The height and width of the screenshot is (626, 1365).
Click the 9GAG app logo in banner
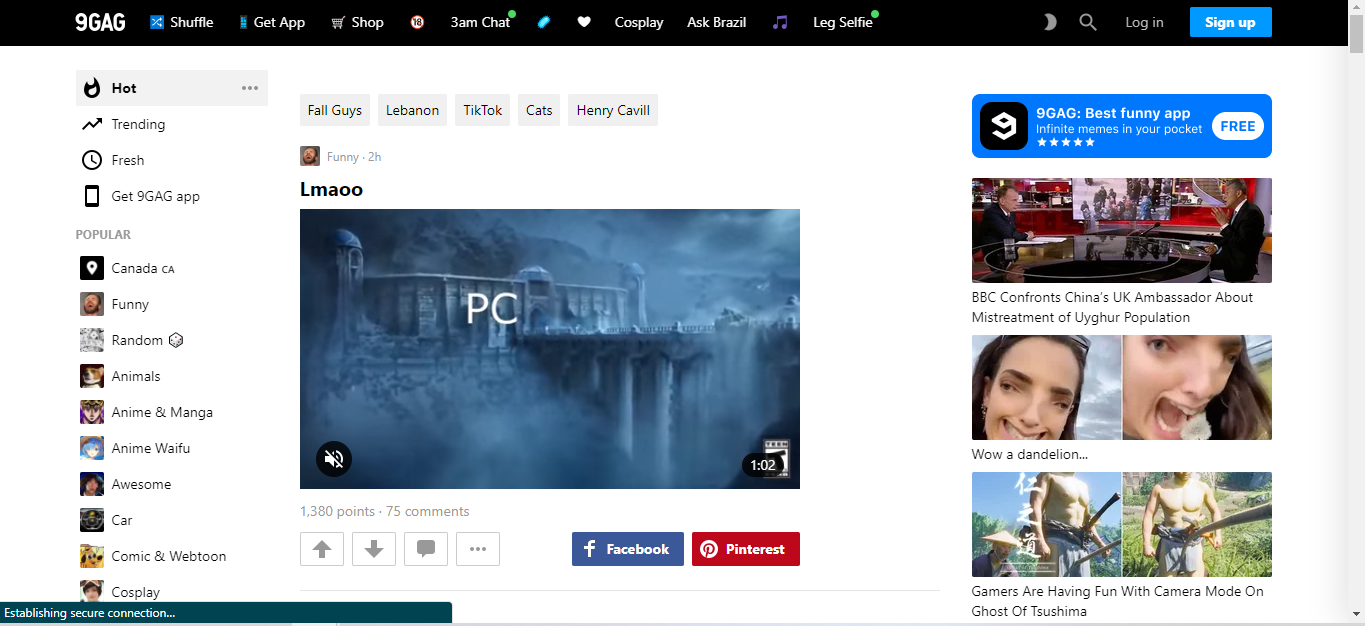tap(1004, 126)
